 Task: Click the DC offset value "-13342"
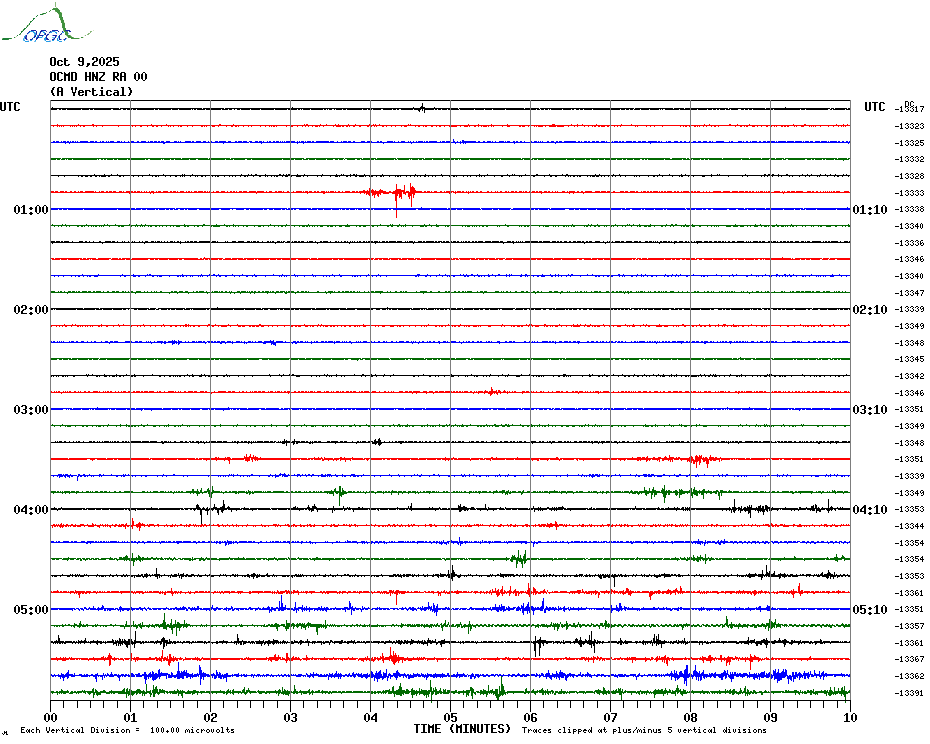[910, 376]
